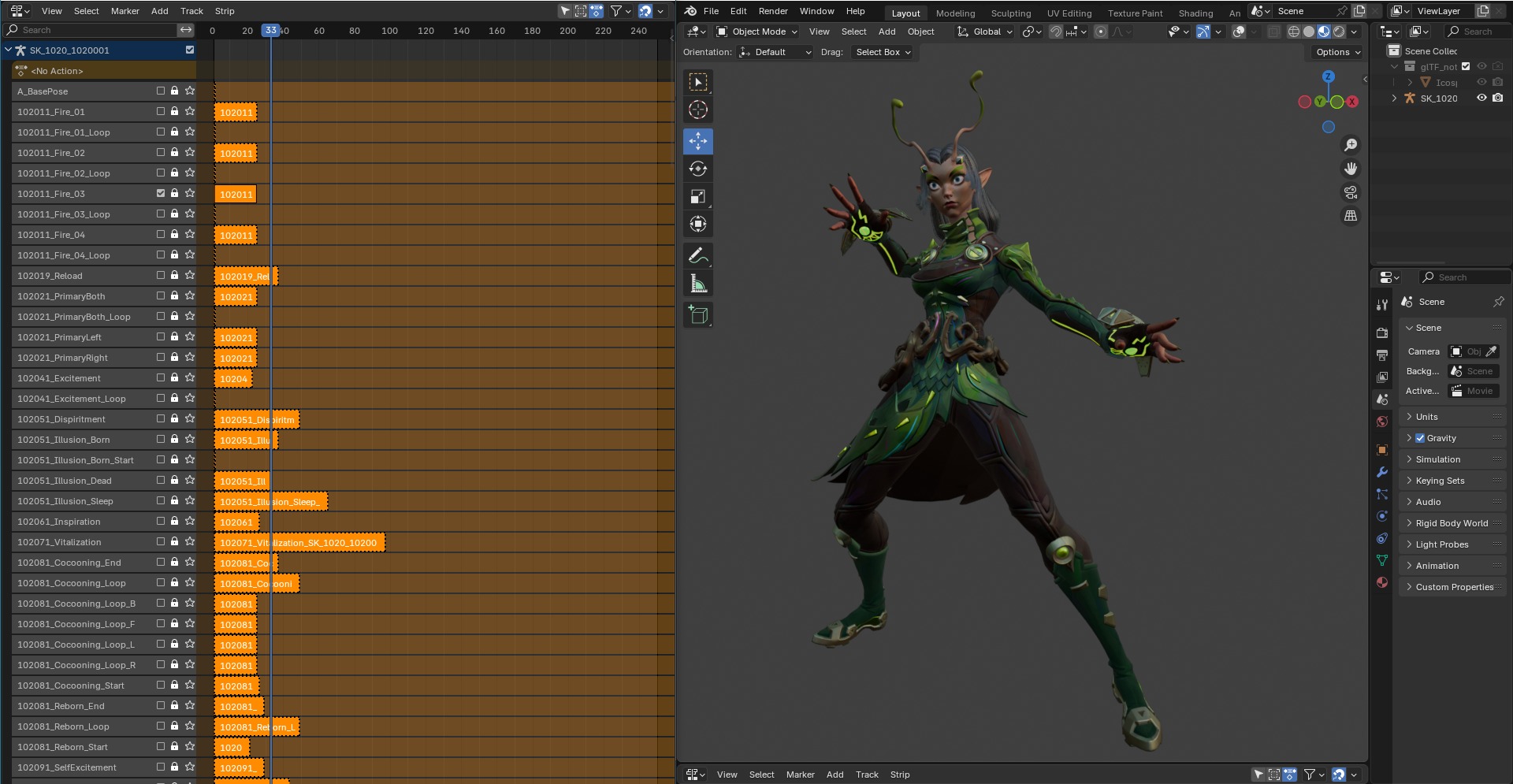Switch to the Sculpting workspace tab
The width and height of the screenshot is (1513, 784).
[x=1010, y=13]
